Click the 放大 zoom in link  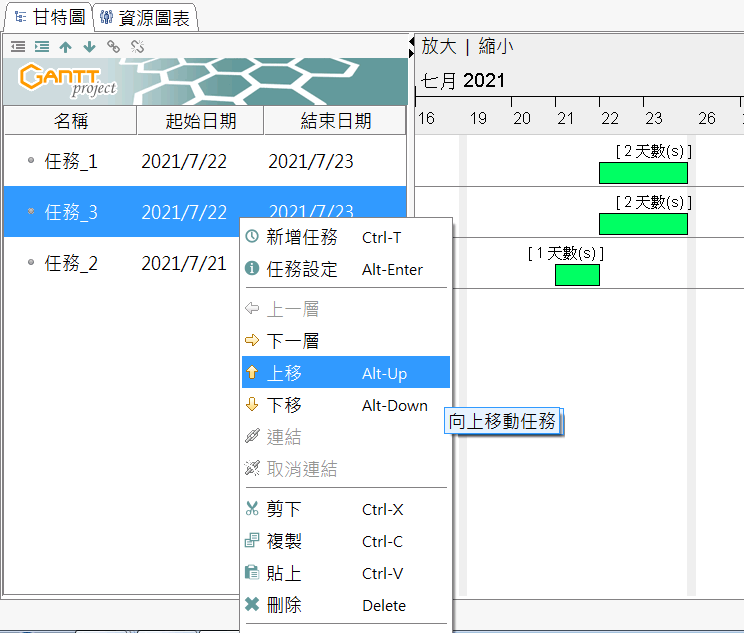coord(438,46)
